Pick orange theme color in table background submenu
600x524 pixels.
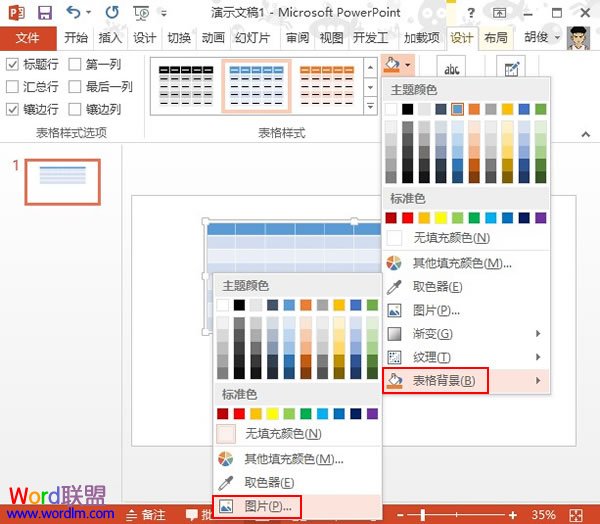306,305
